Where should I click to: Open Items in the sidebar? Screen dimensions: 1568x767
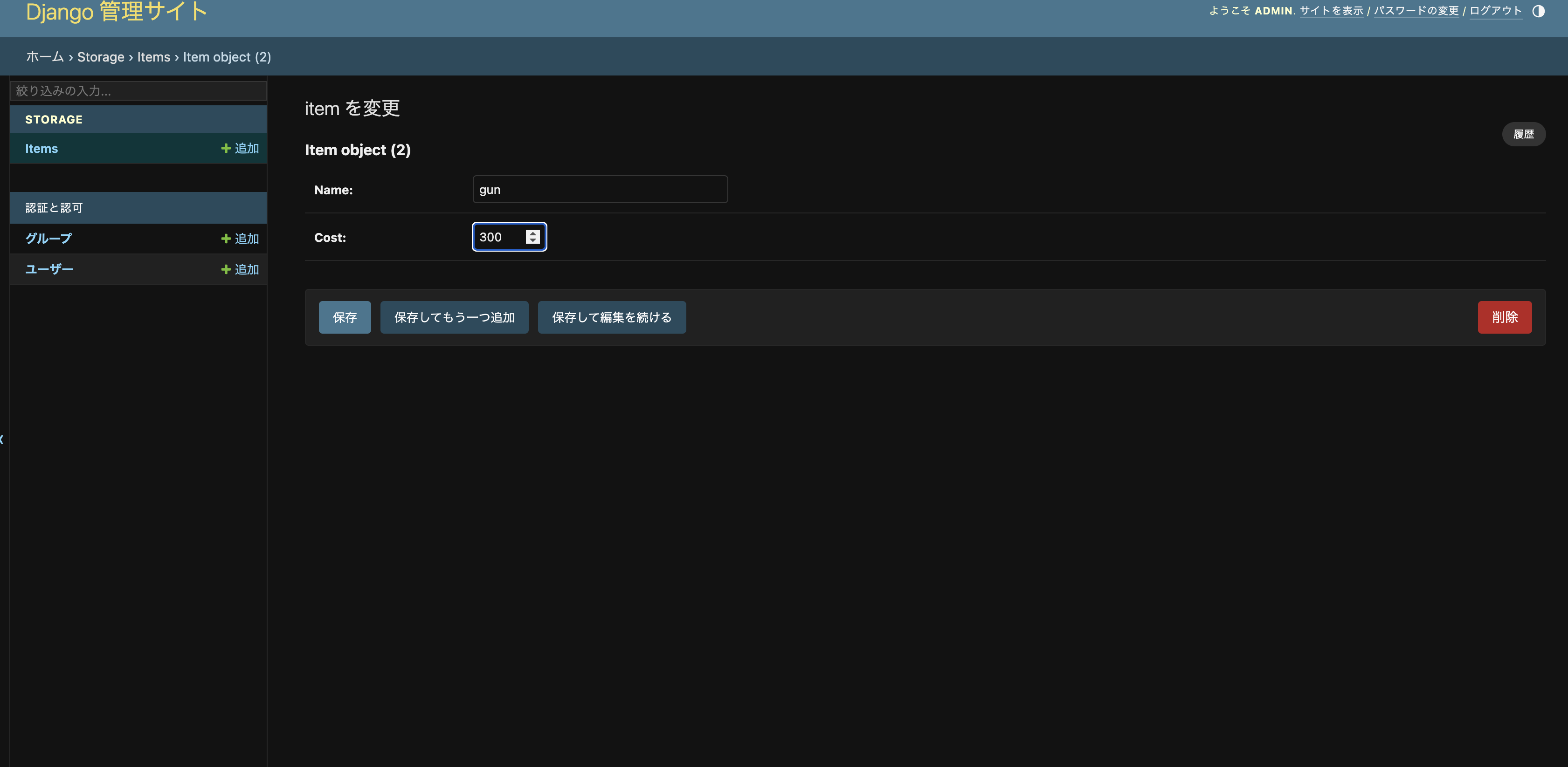coord(41,149)
